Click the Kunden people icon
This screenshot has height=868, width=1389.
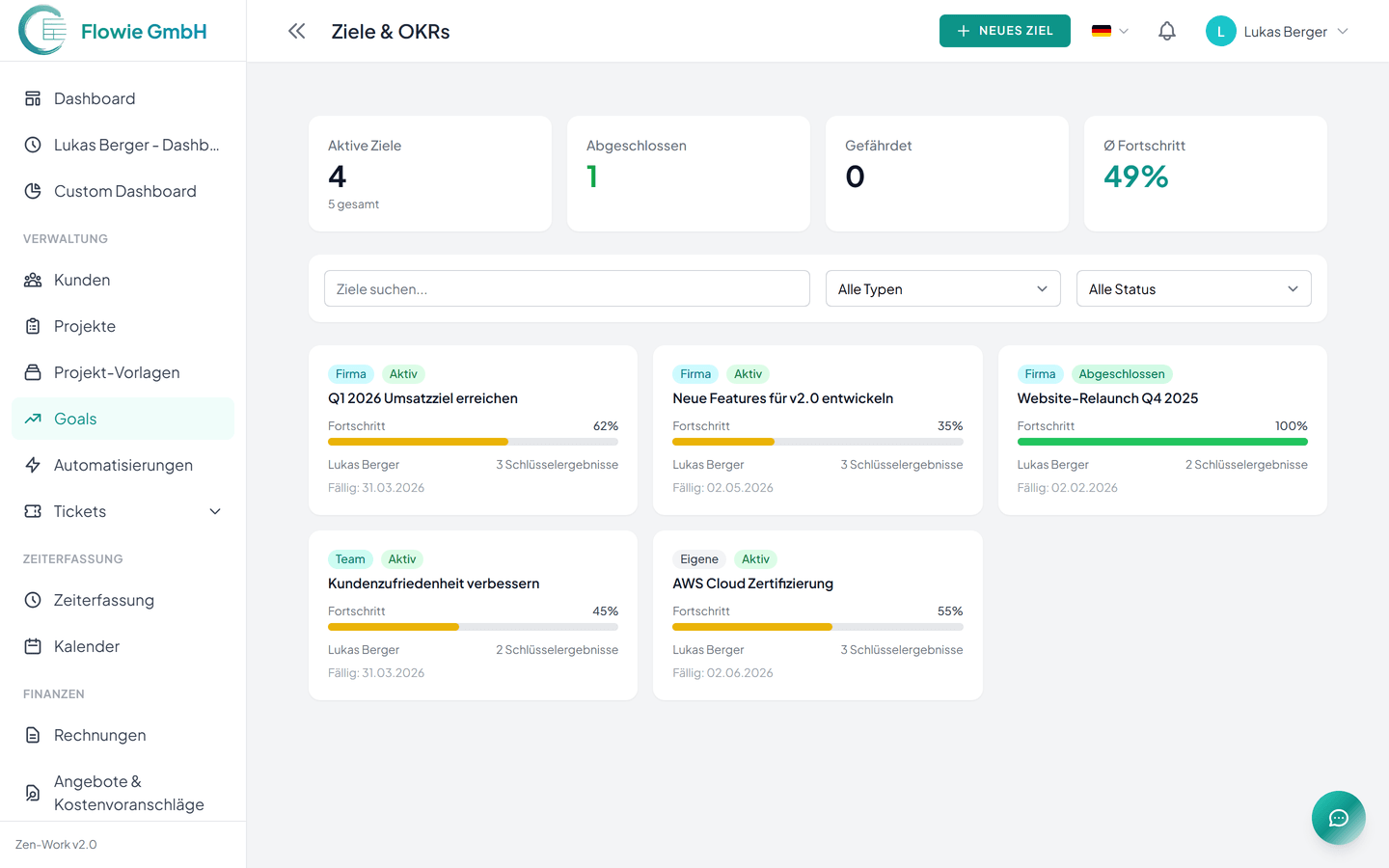click(x=33, y=280)
